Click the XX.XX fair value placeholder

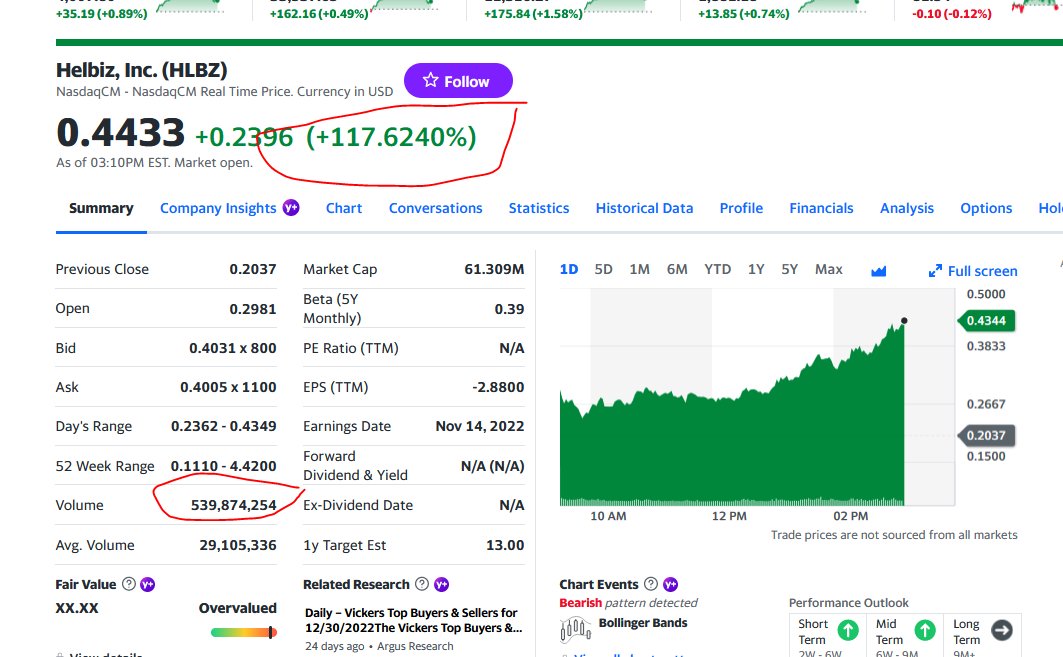click(77, 608)
